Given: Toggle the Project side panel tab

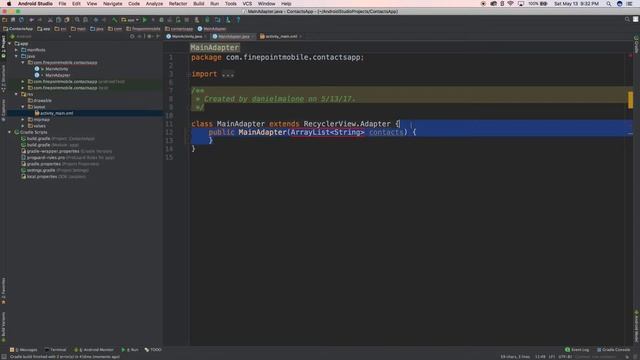Looking at the screenshot, I should tap(3, 46).
